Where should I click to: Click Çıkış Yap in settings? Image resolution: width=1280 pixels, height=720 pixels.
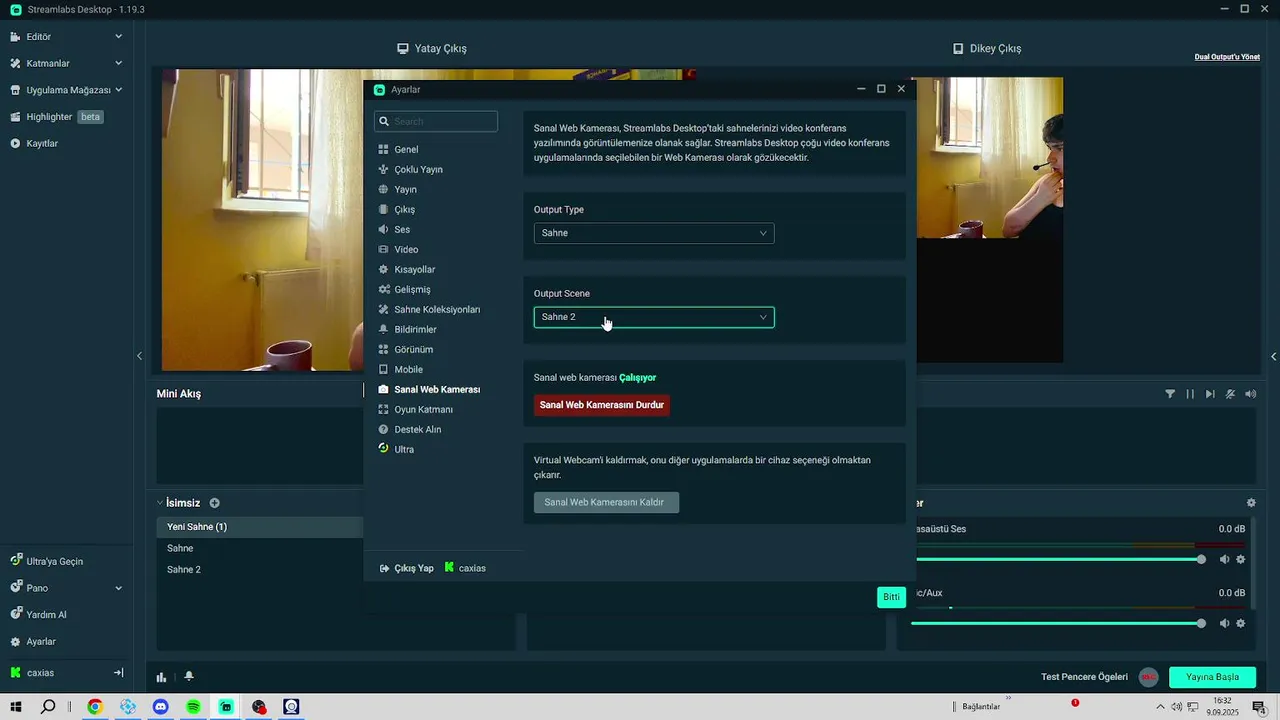(x=406, y=568)
